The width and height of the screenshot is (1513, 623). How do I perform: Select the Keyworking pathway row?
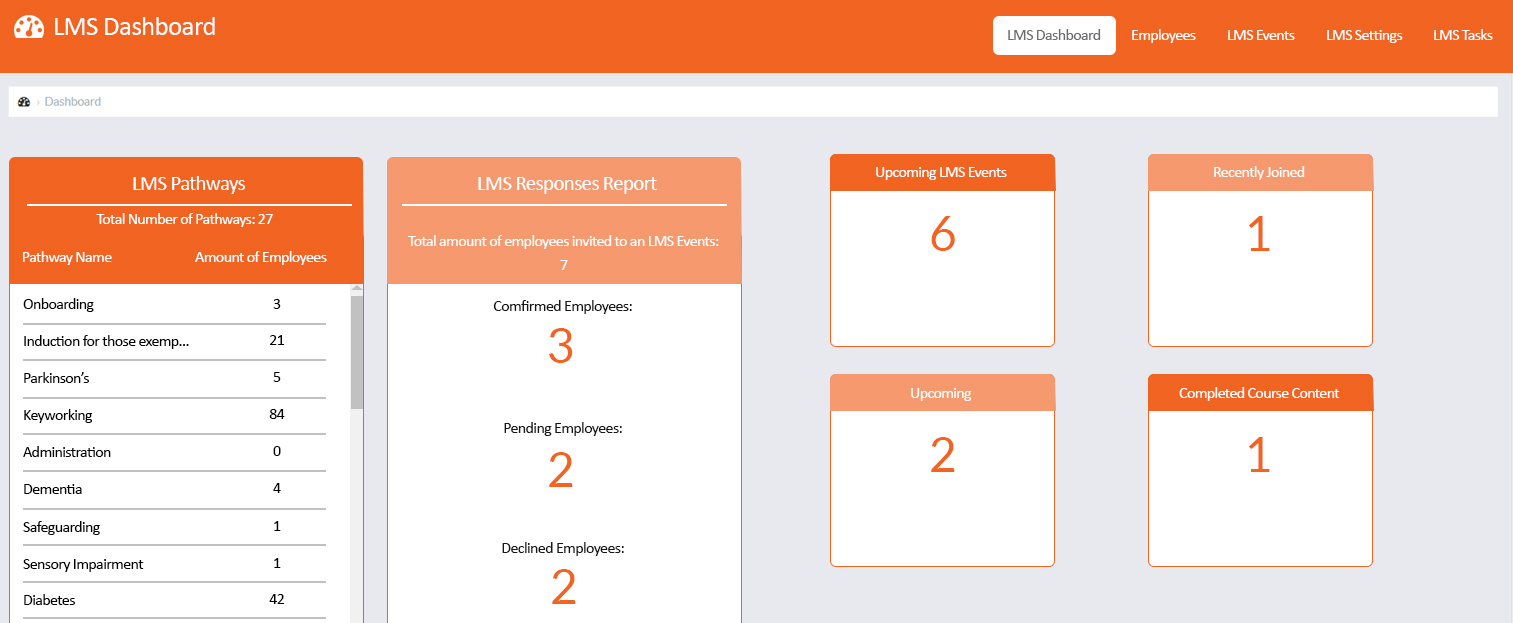pos(175,415)
